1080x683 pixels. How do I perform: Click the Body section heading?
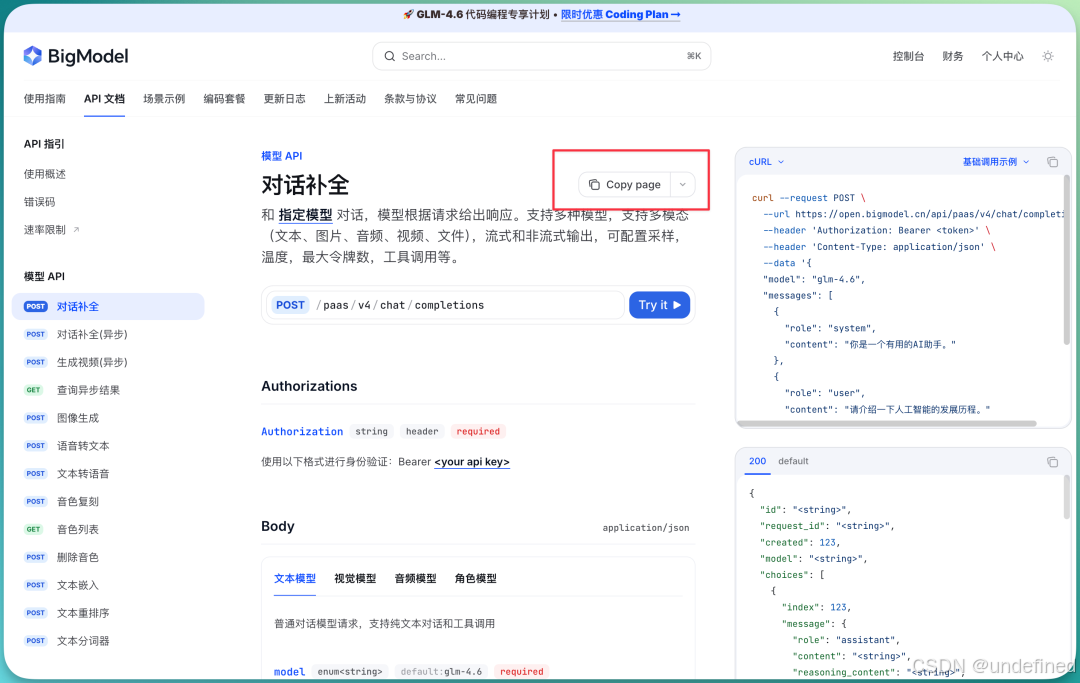(x=278, y=527)
